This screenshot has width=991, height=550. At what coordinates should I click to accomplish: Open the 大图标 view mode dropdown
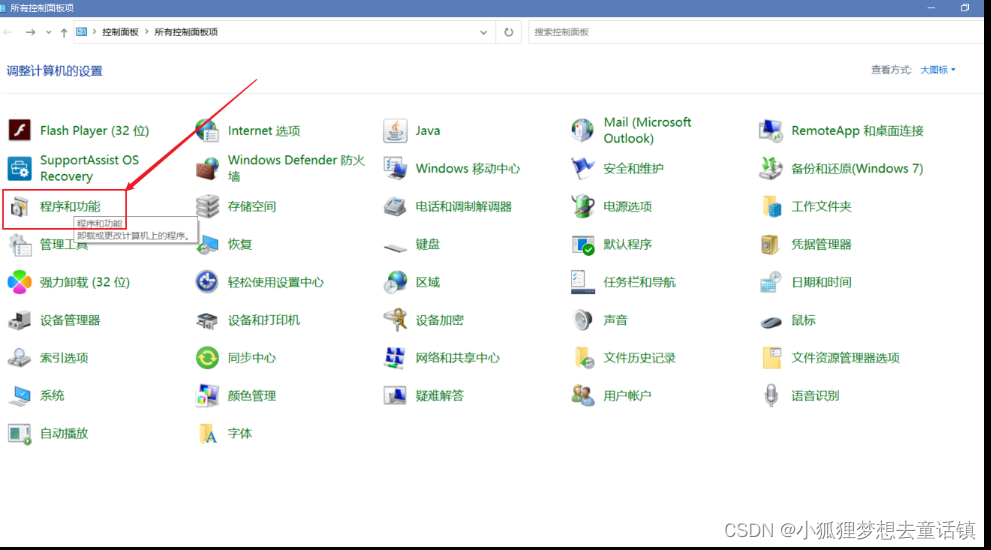937,70
